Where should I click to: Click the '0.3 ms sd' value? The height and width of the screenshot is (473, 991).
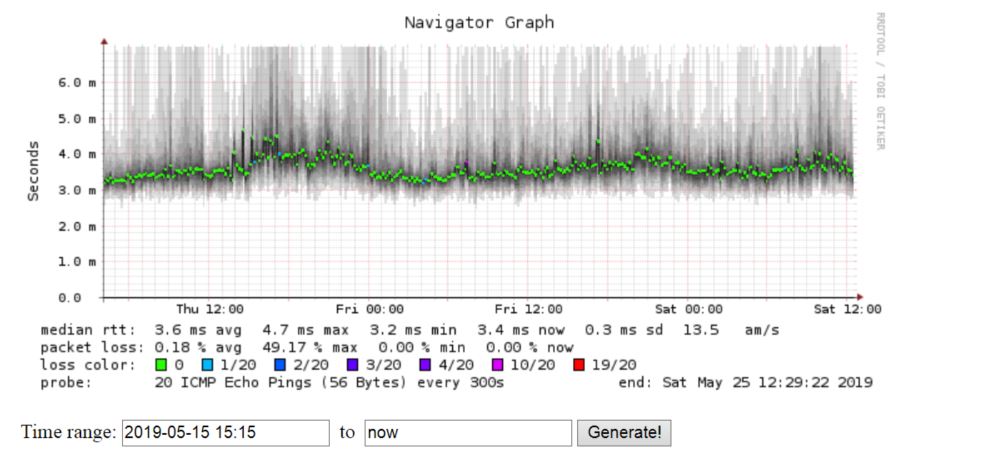[624, 330]
